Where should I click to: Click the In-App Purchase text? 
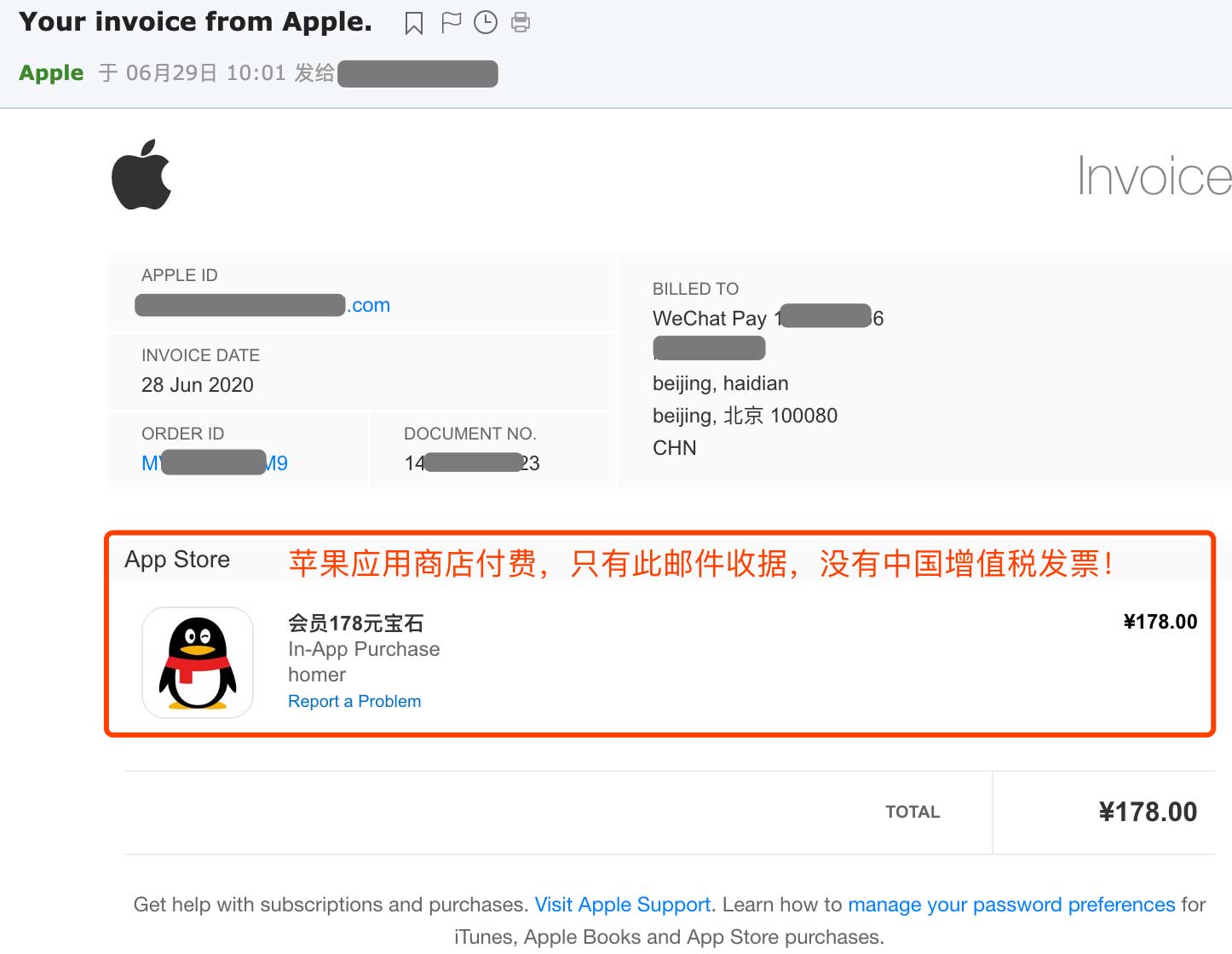364,649
